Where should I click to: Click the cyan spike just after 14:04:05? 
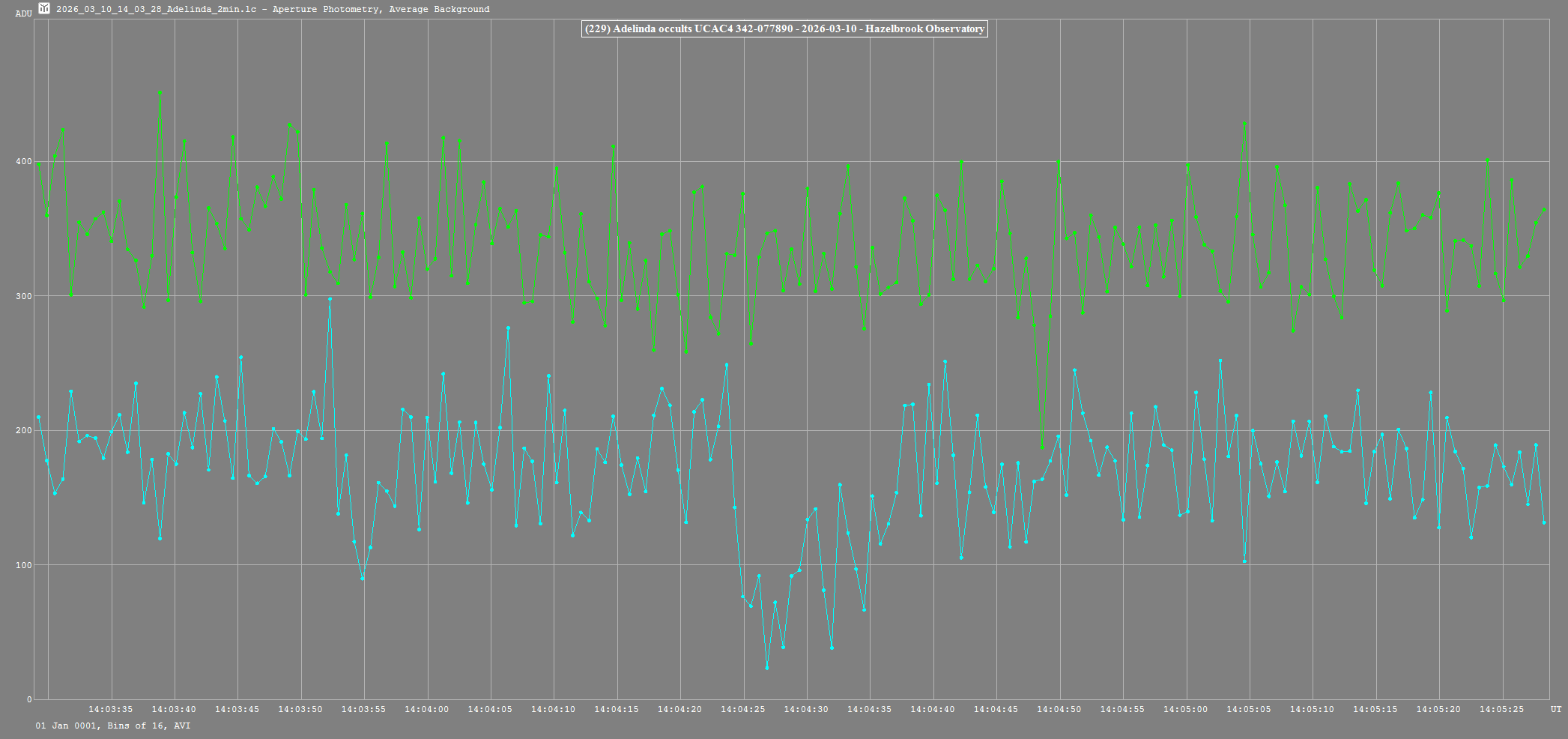point(508,328)
